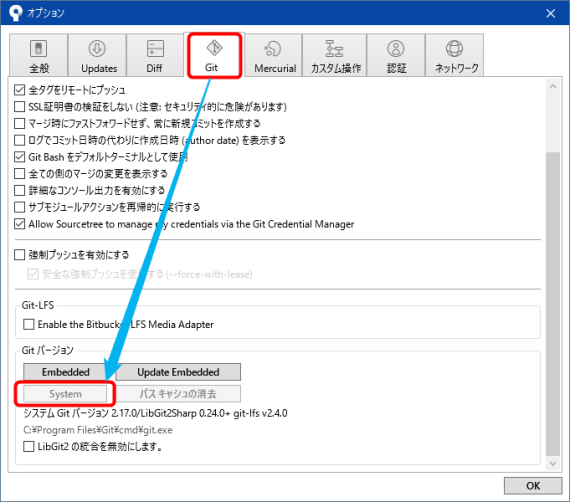Click the Embedded button
Viewport: 570px width, 502px height.
pos(66,372)
